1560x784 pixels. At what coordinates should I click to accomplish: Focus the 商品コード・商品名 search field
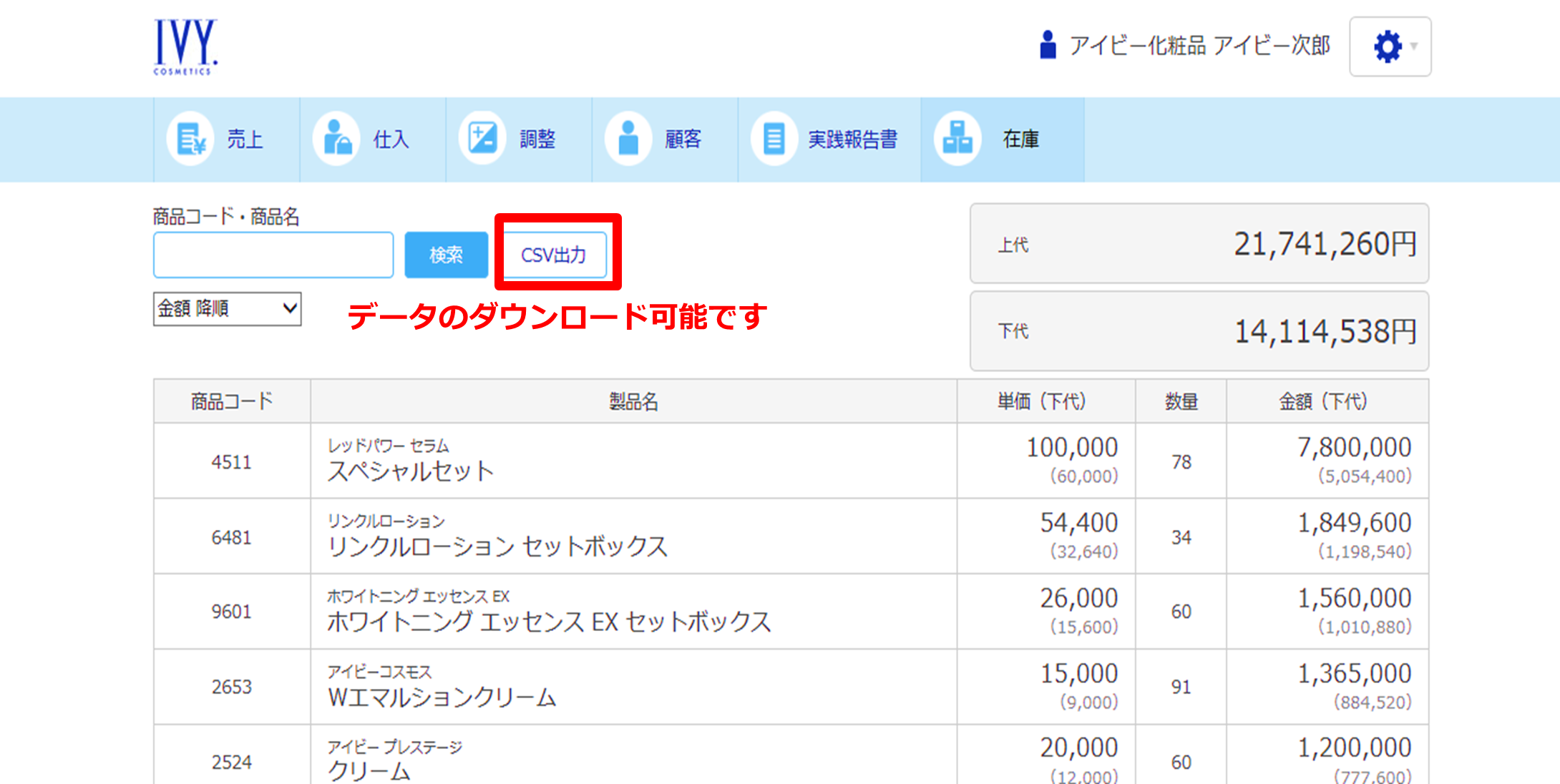pyautogui.click(x=273, y=255)
